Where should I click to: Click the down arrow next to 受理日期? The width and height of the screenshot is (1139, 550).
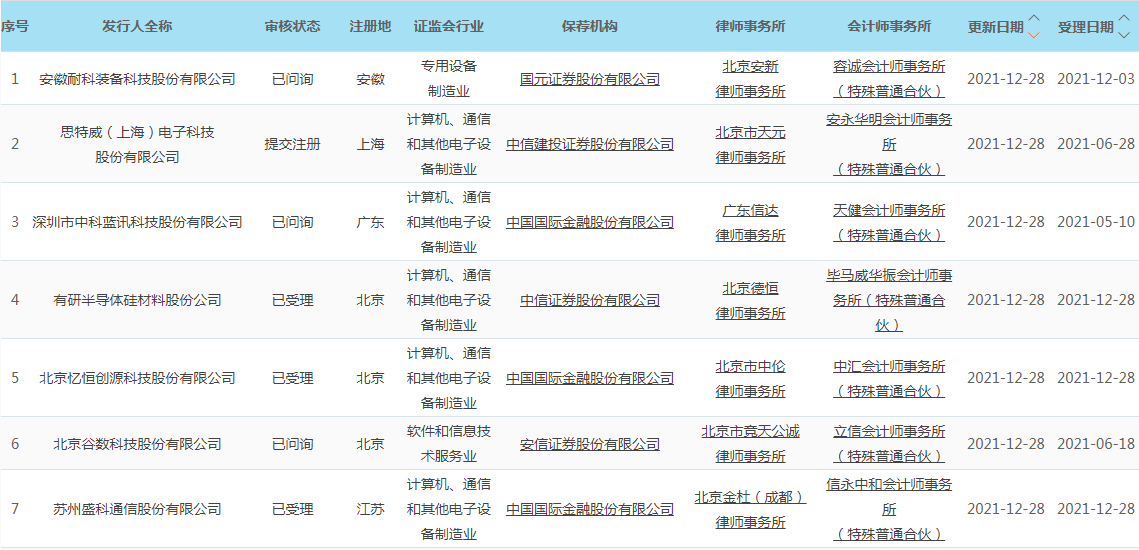click(1124, 34)
